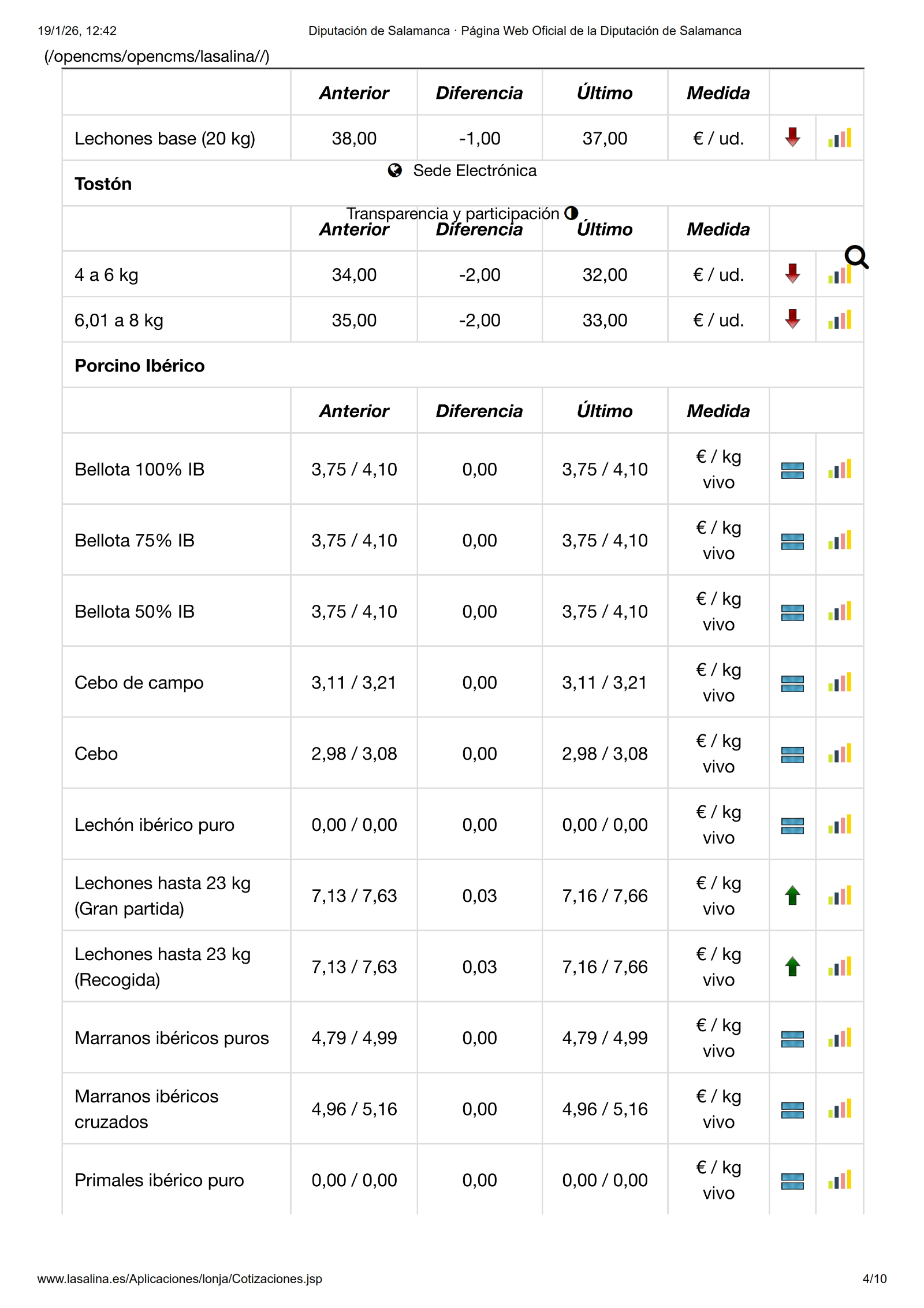Open chart icon for Marranos ibéricos puros
The width and height of the screenshot is (924, 1308).
839,1038
